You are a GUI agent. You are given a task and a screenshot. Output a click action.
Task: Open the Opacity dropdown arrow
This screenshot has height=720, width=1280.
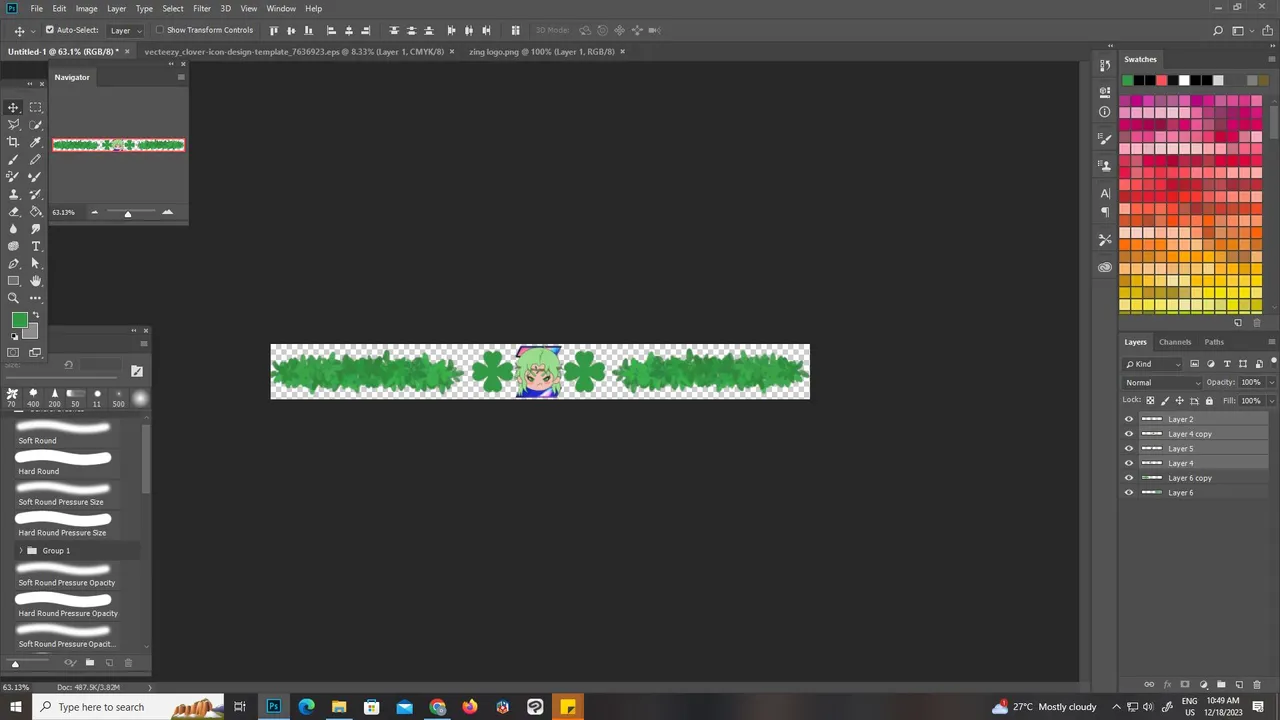pyautogui.click(x=1272, y=383)
